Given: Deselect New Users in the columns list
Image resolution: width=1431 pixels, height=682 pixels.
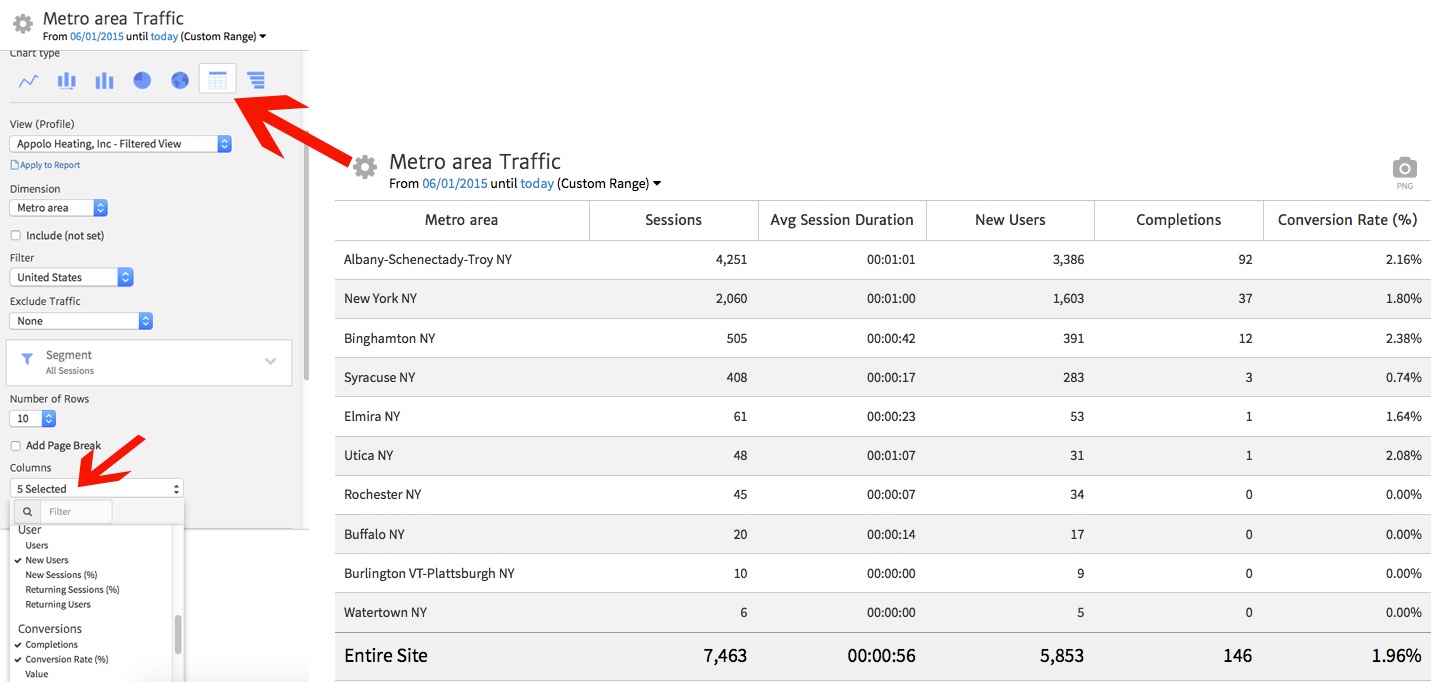Looking at the screenshot, I should tap(47, 559).
